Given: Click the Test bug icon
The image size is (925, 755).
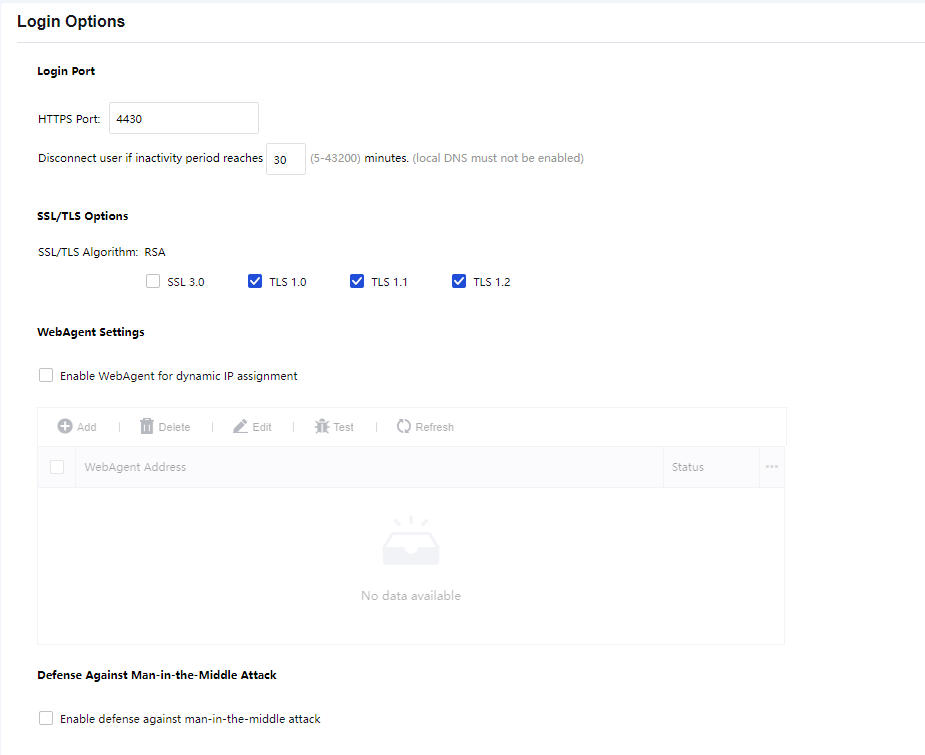Looking at the screenshot, I should [x=322, y=426].
